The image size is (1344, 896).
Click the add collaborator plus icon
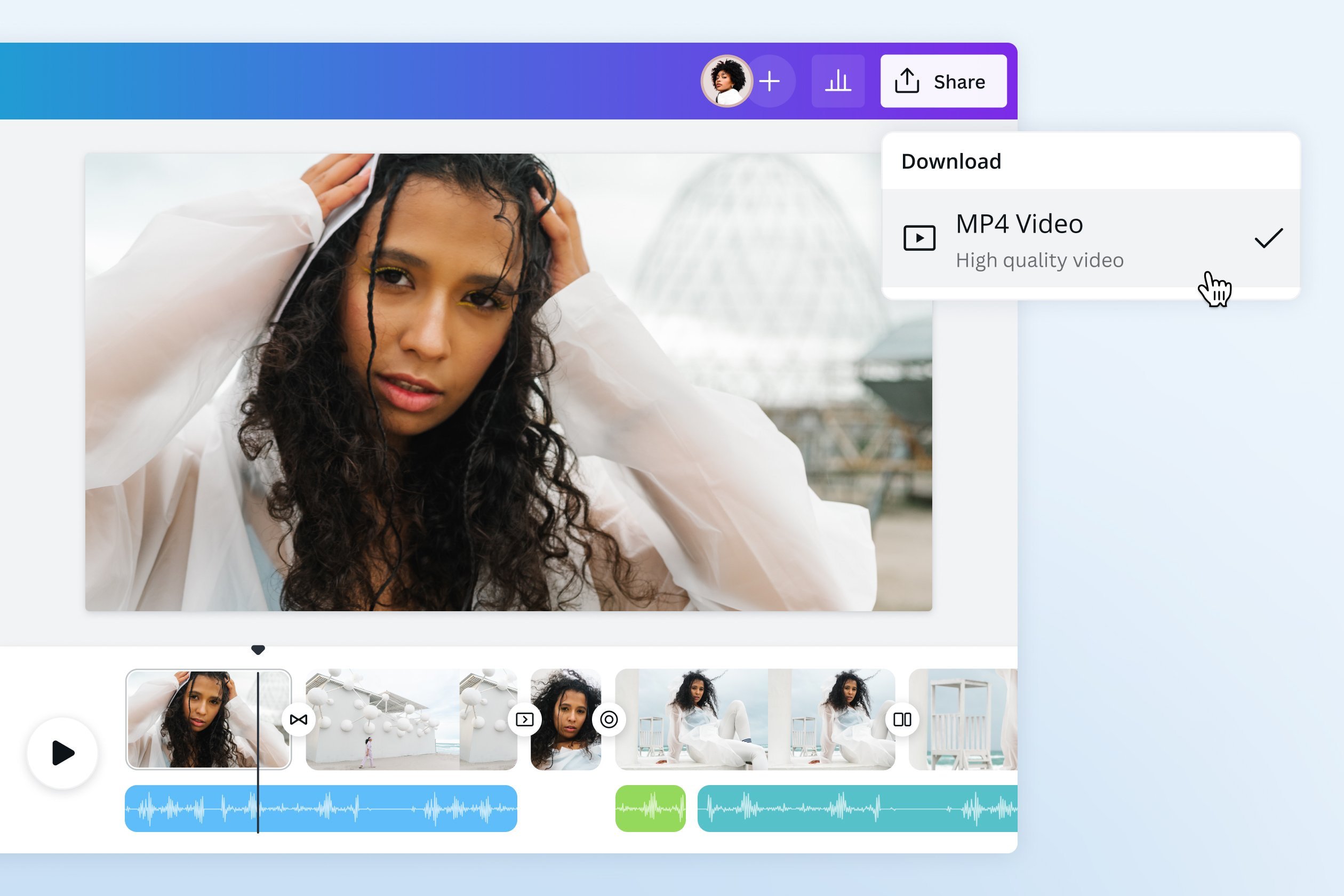click(x=770, y=80)
